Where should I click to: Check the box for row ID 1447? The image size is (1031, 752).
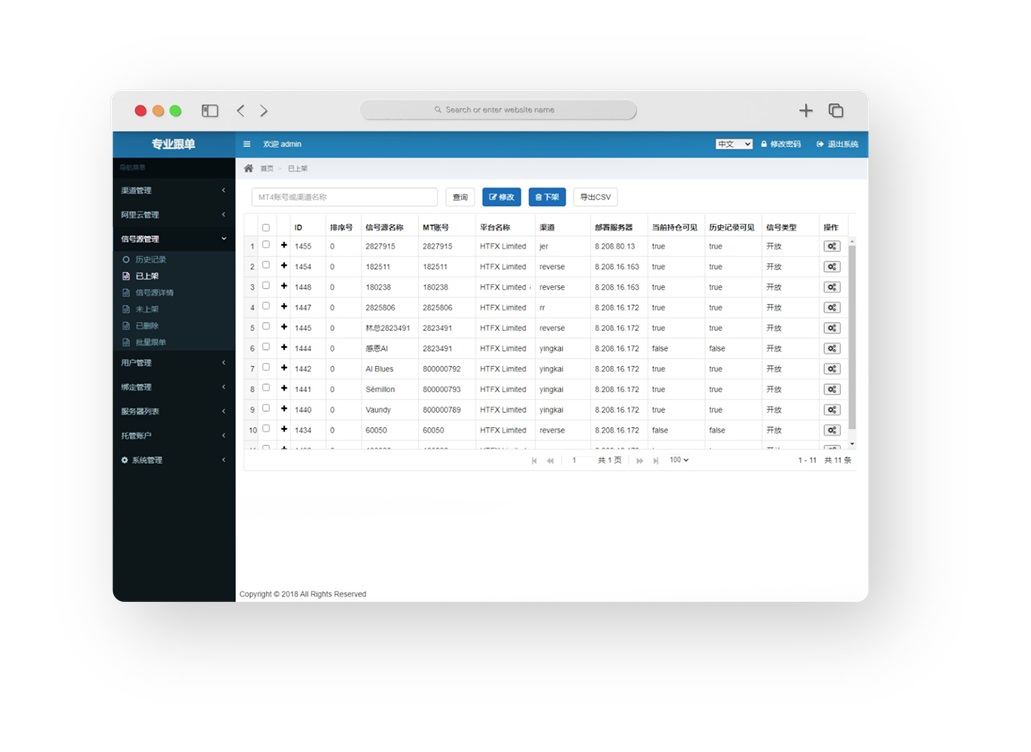(x=266, y=306)
